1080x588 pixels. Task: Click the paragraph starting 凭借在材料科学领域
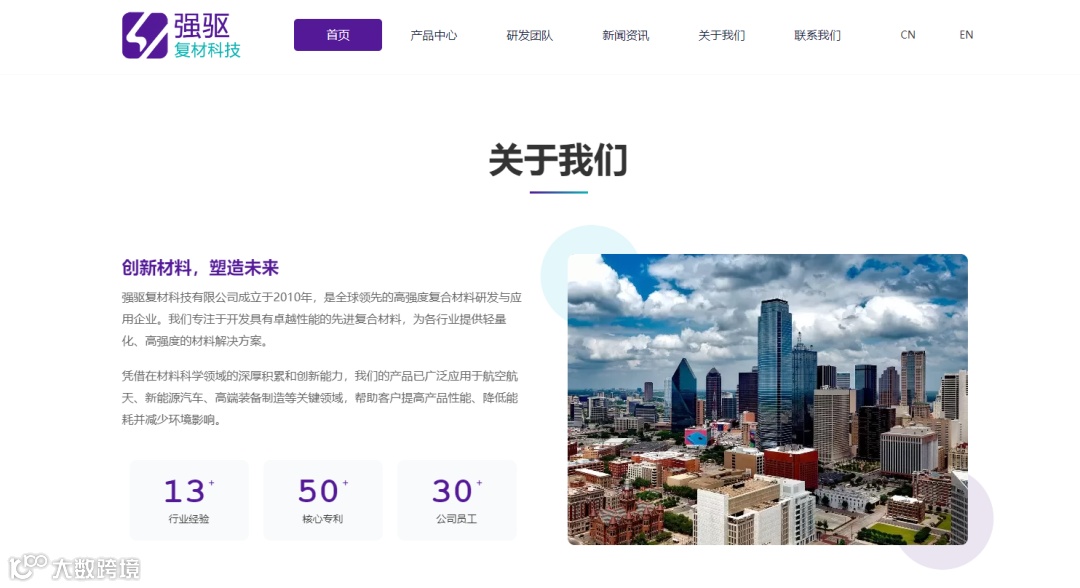pyautogui.click(x=320, y=398)
